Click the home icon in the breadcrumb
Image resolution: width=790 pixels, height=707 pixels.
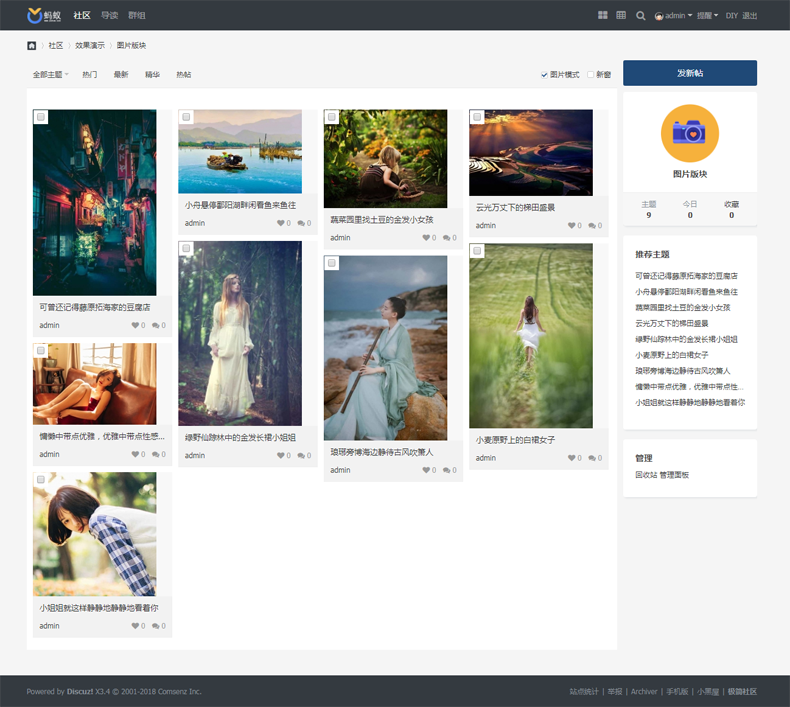tap(32, 45)
